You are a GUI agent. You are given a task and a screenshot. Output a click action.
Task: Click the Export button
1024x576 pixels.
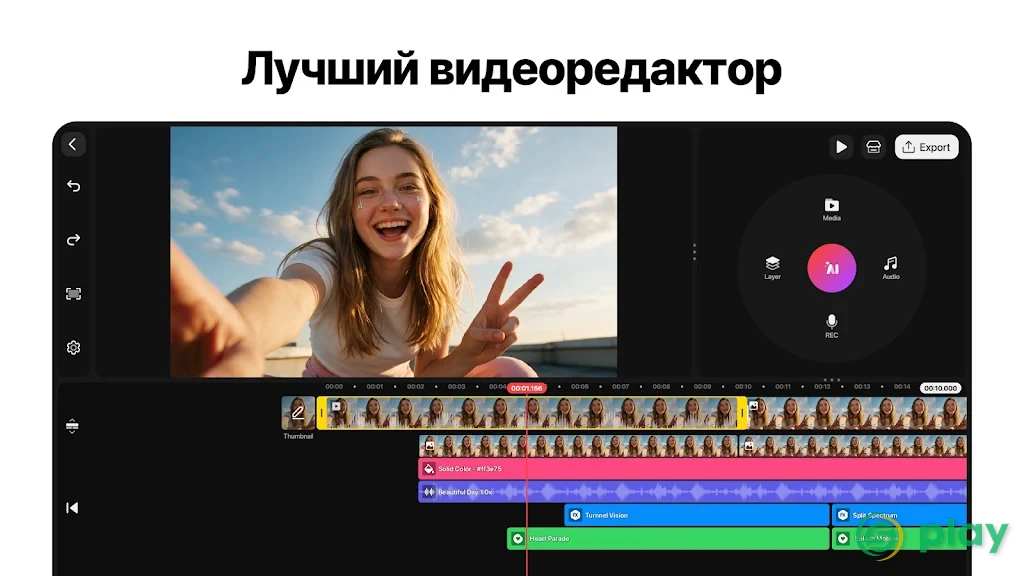tap(926, 147)
